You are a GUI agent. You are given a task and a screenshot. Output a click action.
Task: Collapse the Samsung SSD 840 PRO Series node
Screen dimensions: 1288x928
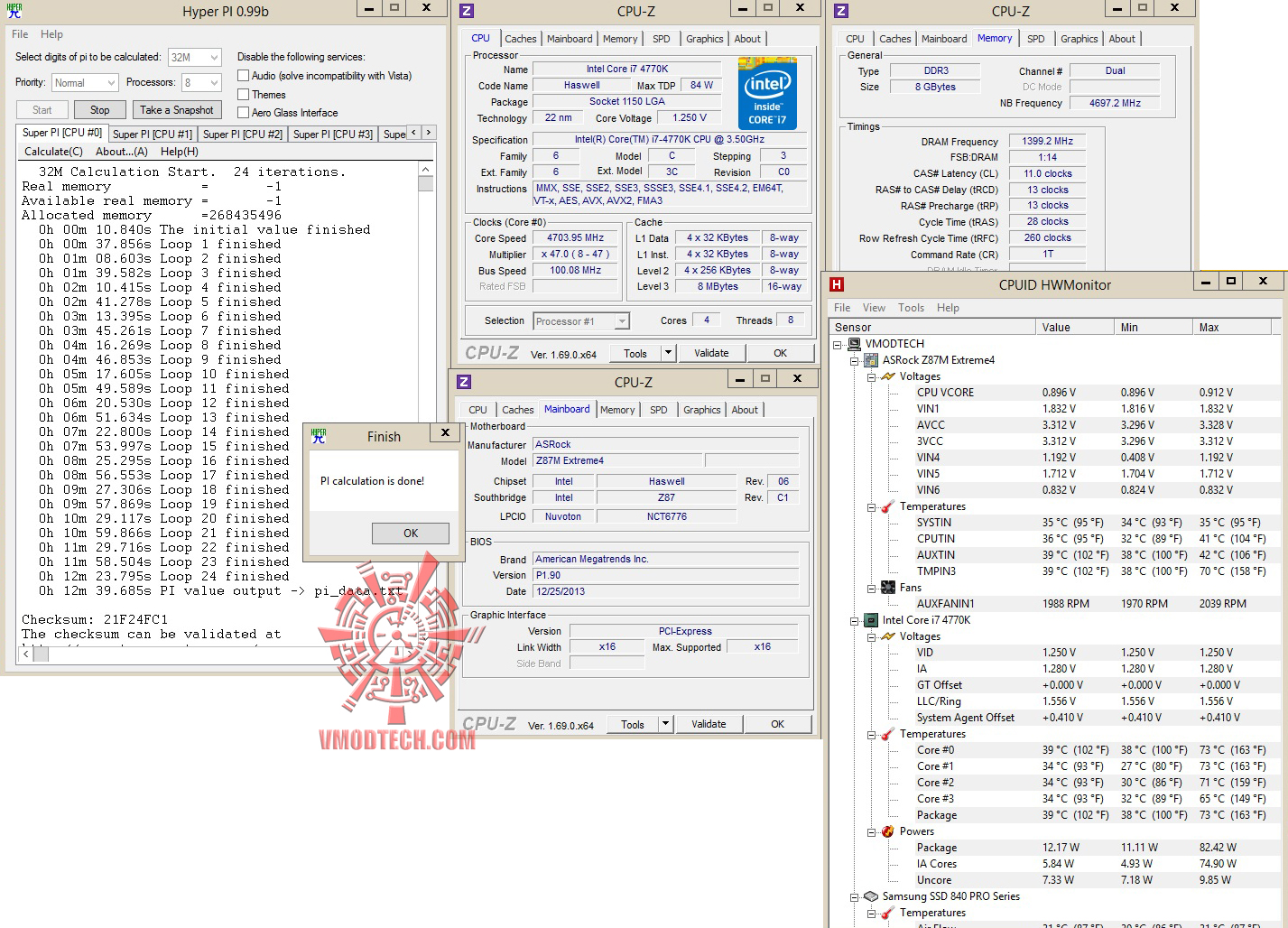(855, 896)
